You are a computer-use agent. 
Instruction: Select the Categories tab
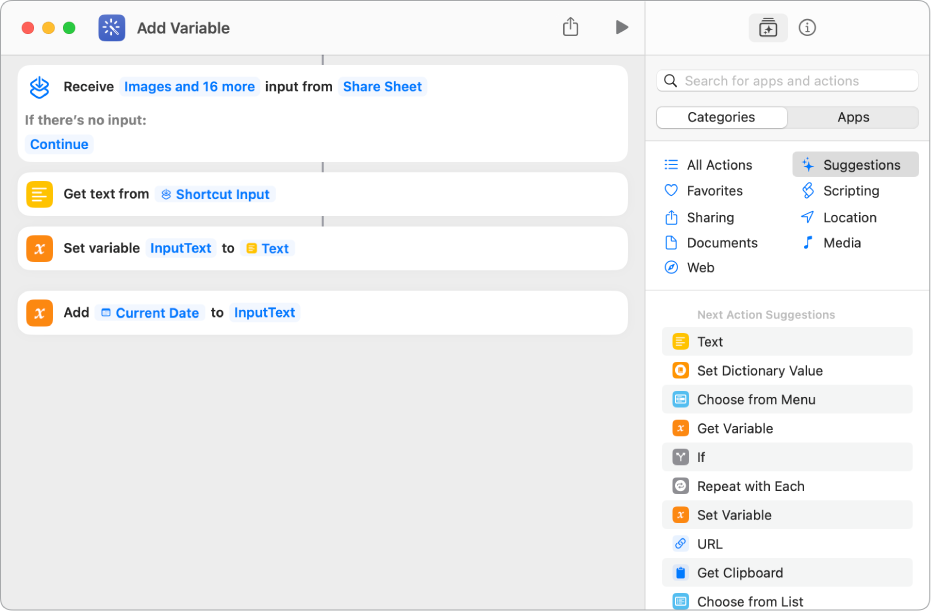point(721,117)
